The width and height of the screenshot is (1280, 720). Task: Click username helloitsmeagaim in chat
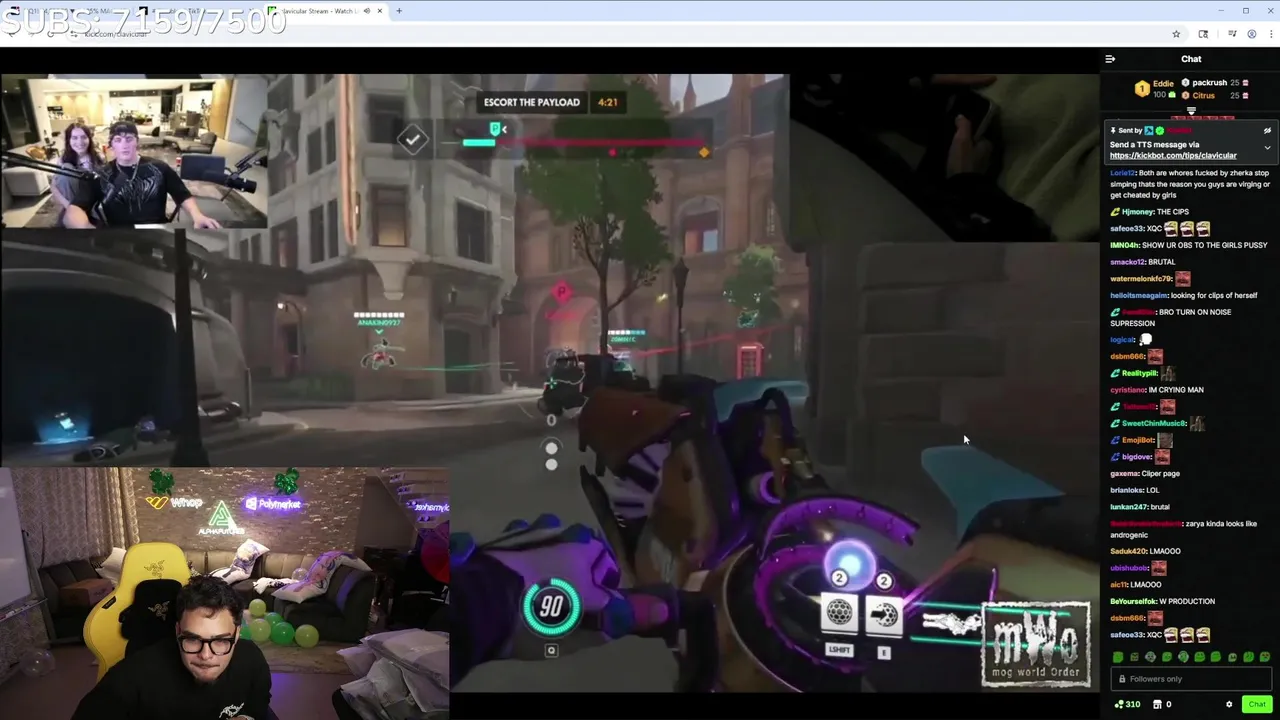coord(1138,295)
